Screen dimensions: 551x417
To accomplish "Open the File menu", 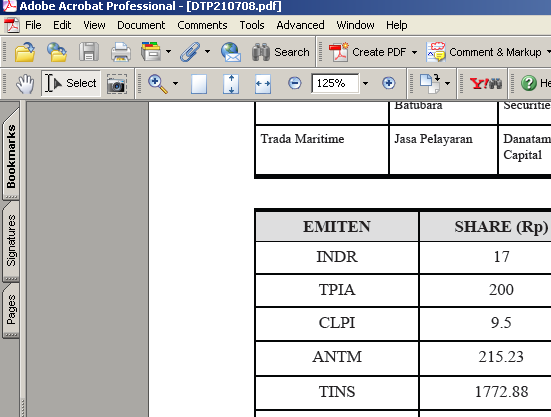I will pos(33,25).
